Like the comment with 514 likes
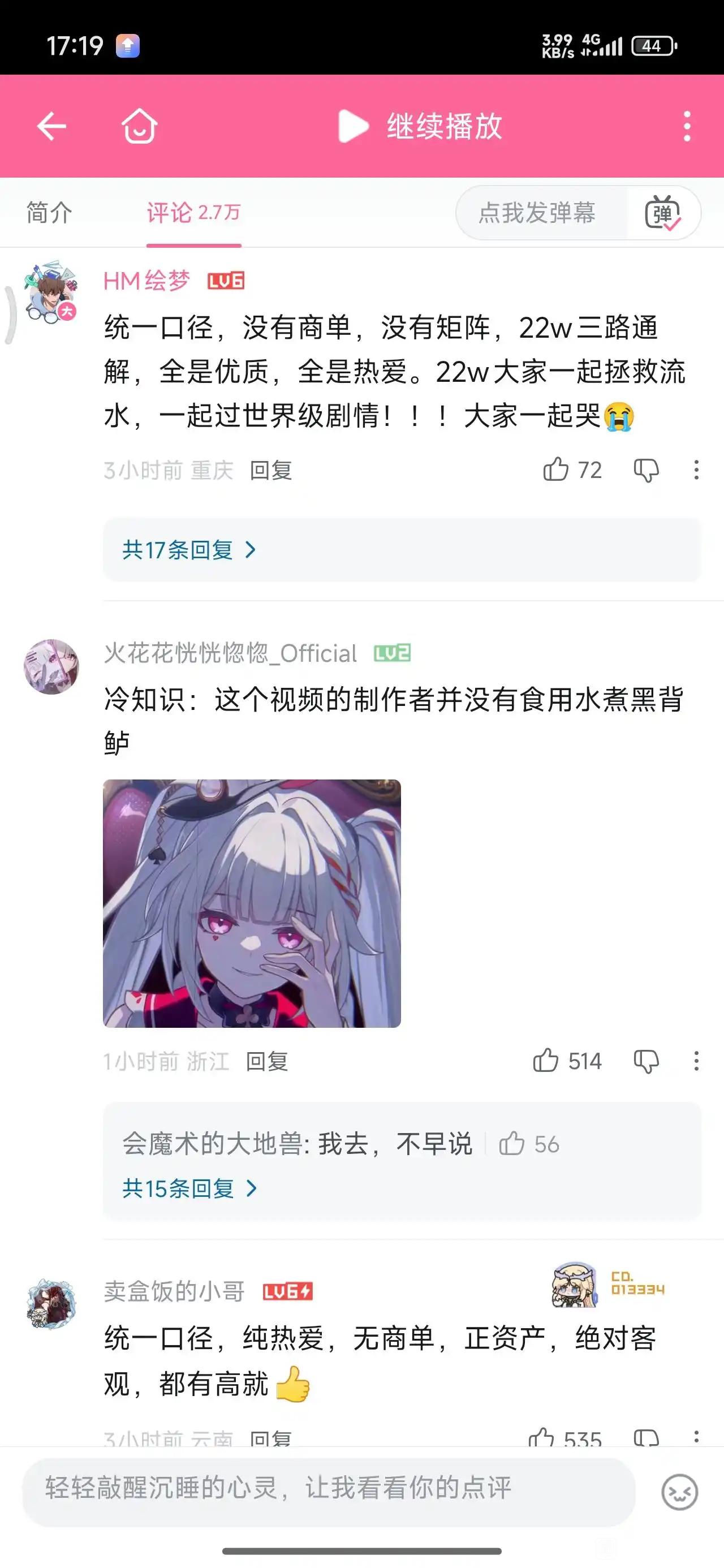This screenshot has height=1568, width=724. (546, 1061)
